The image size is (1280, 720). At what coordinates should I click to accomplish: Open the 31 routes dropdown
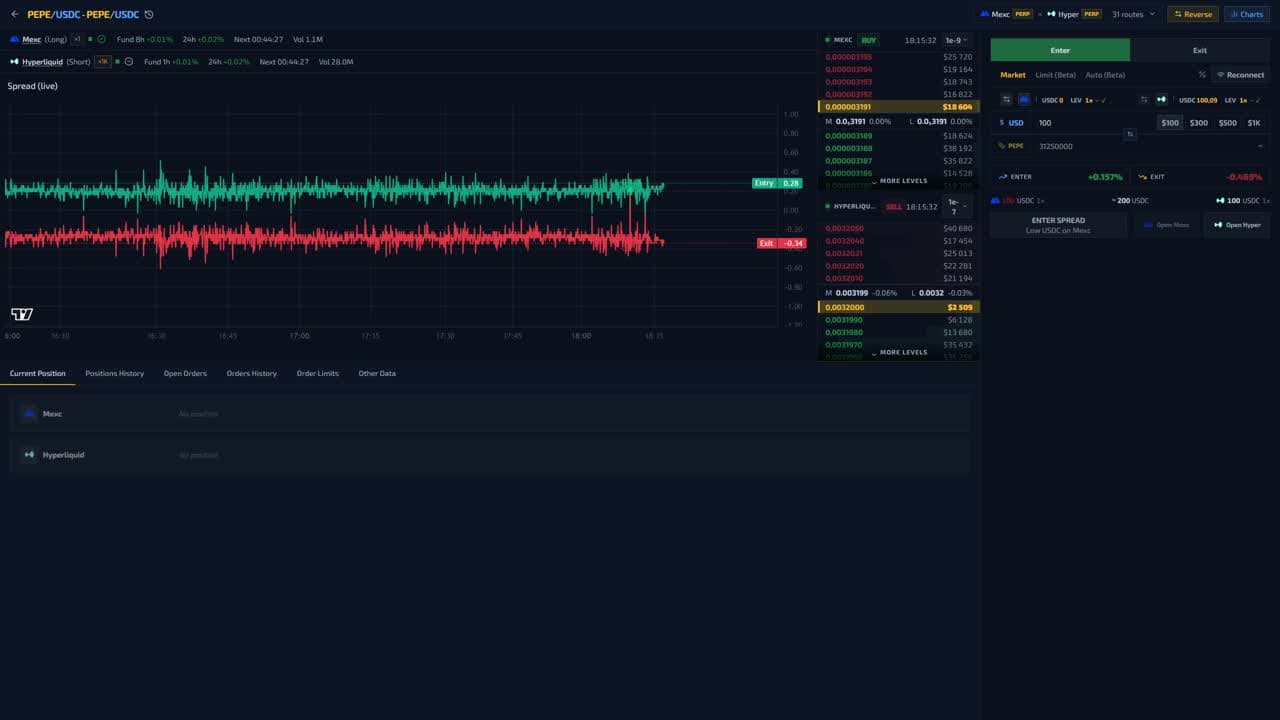tap(1133, 15)
